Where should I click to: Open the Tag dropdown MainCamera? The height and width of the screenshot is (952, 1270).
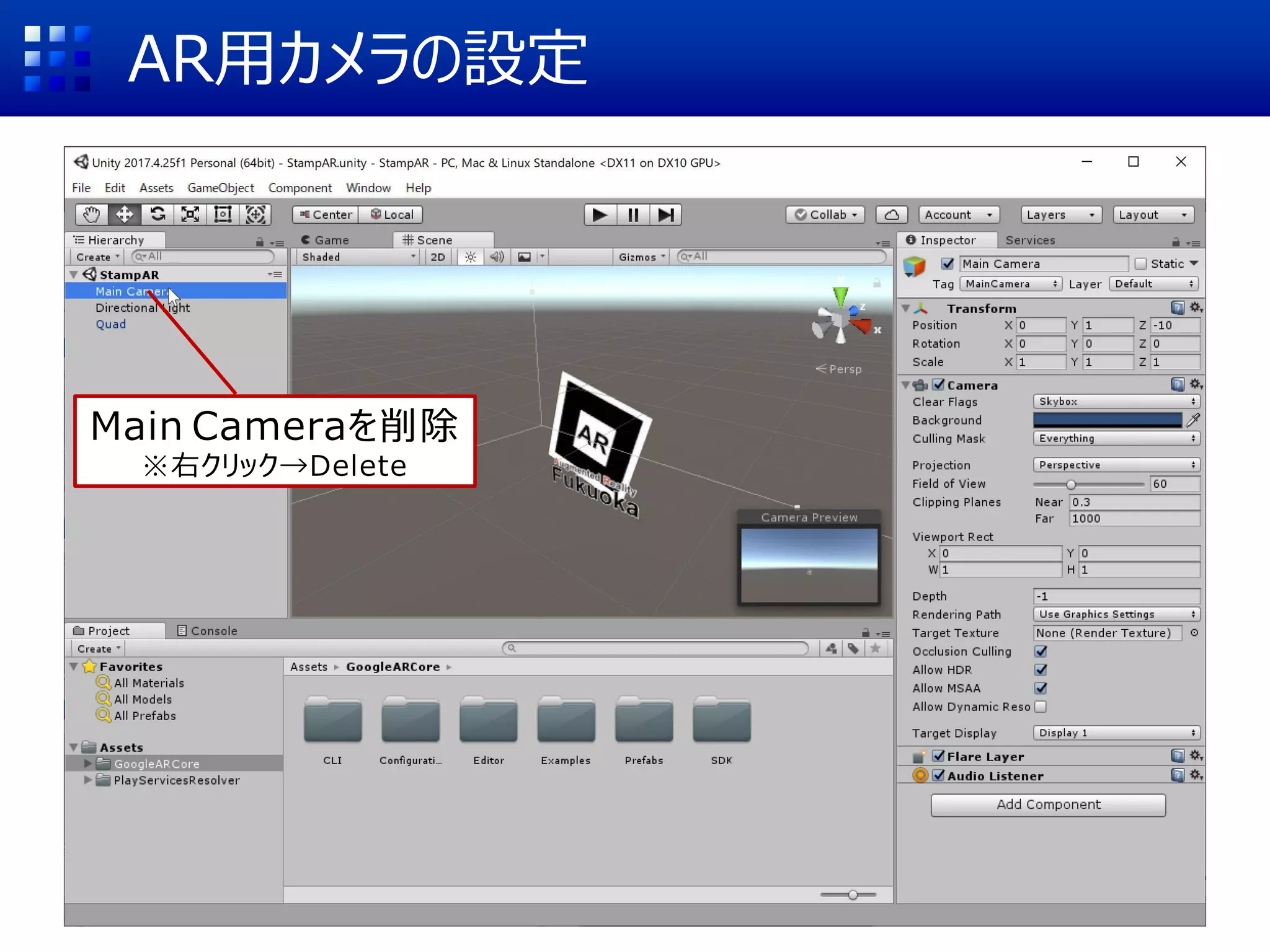click(1010, 284)
